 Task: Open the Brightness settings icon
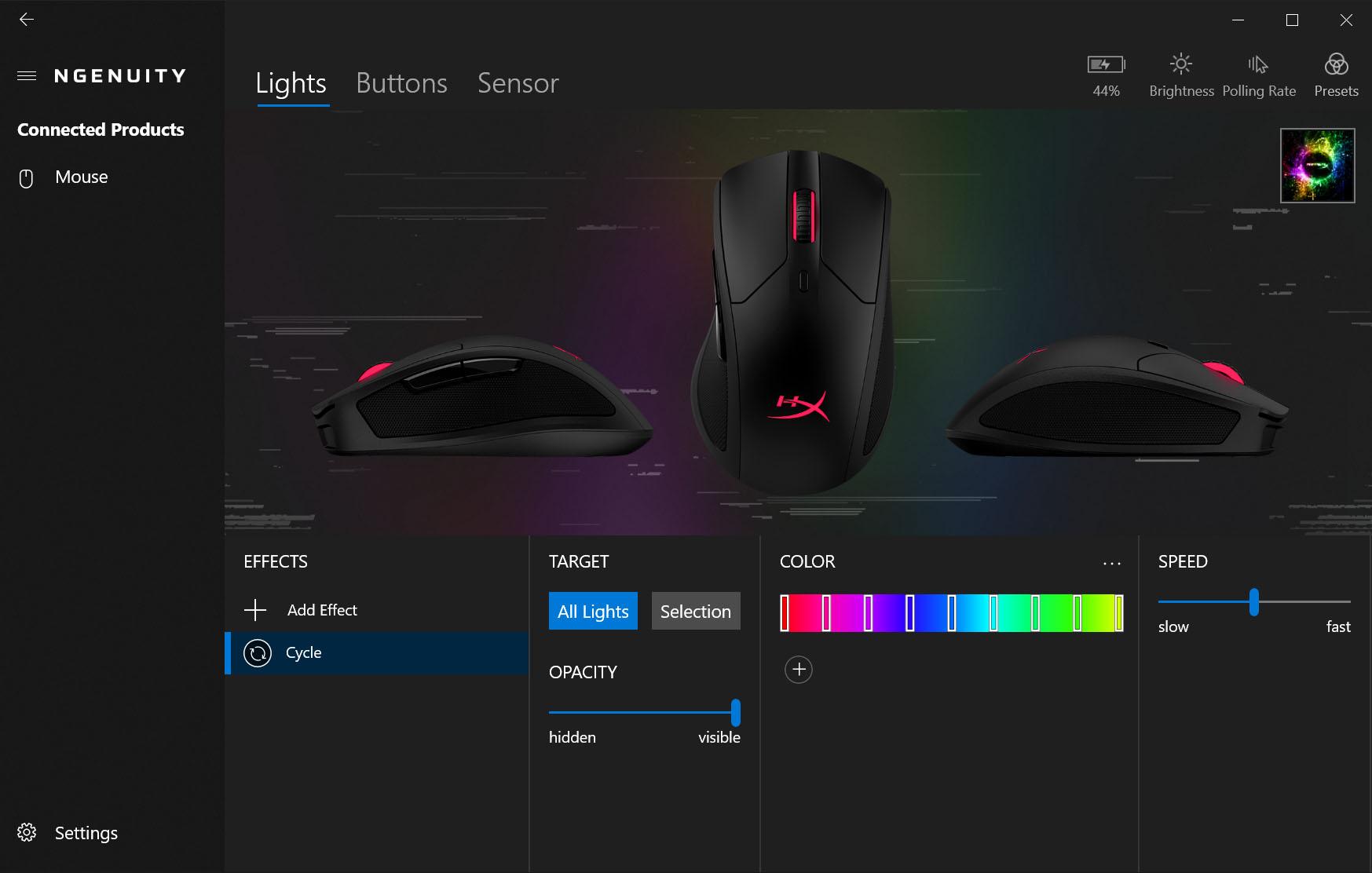pos(1180,64)
